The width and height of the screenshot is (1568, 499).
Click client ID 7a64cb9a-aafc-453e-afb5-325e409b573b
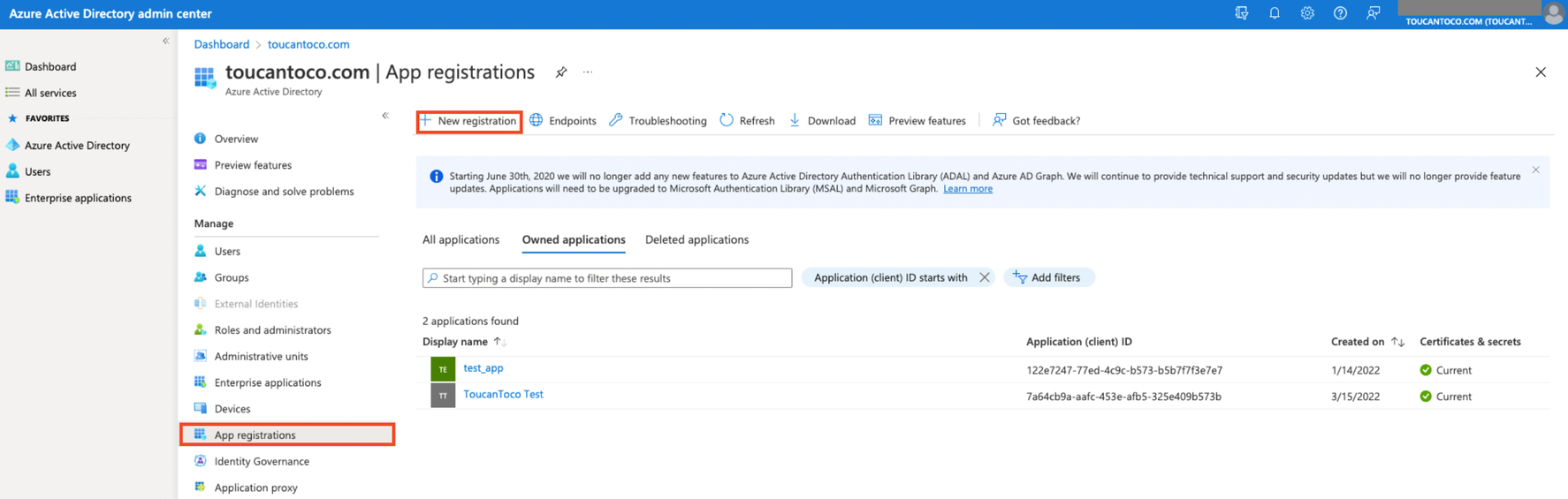pyautogui.click(x=1123, y=397)
